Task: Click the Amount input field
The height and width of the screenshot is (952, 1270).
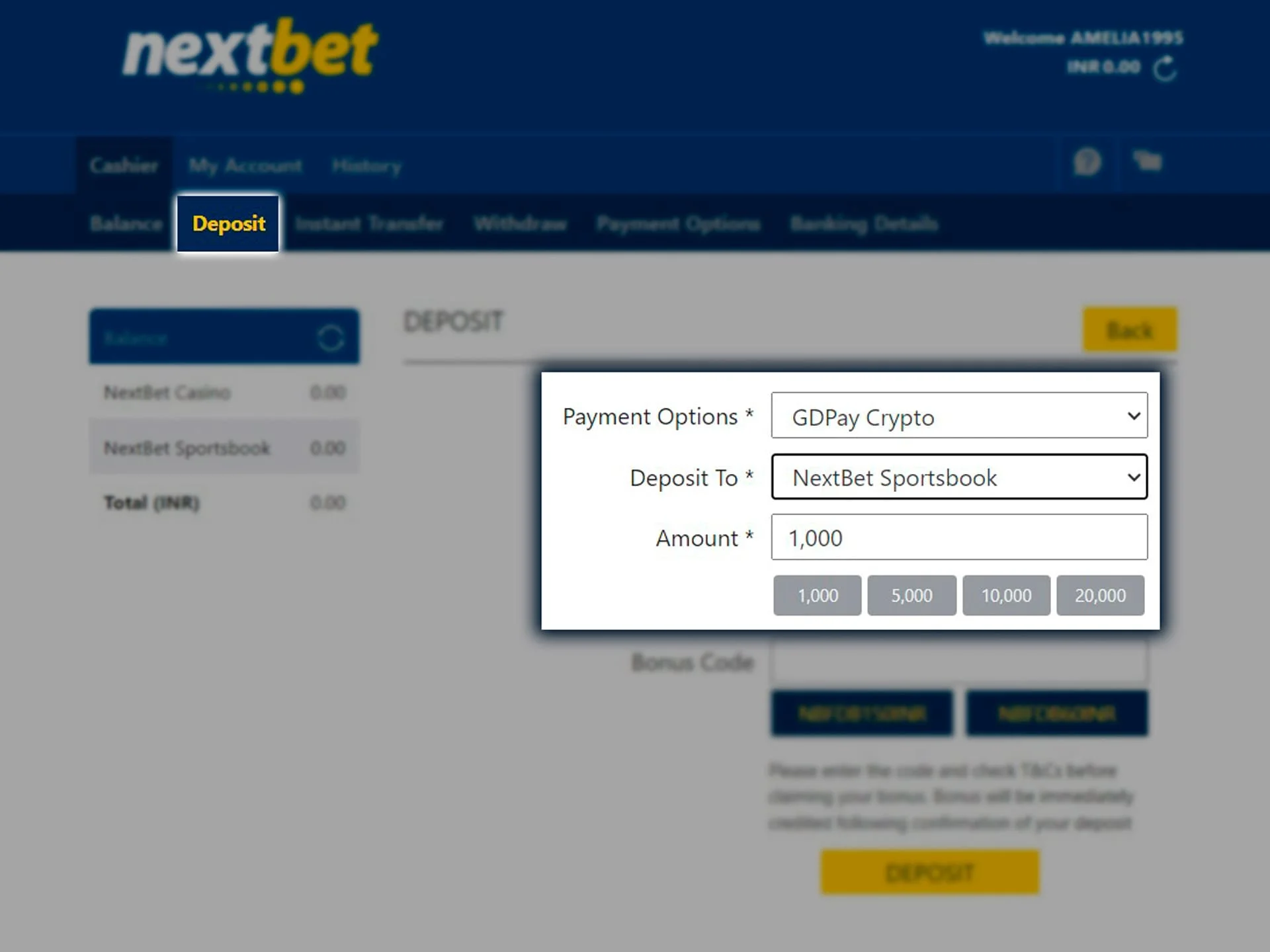Action: 960,538
